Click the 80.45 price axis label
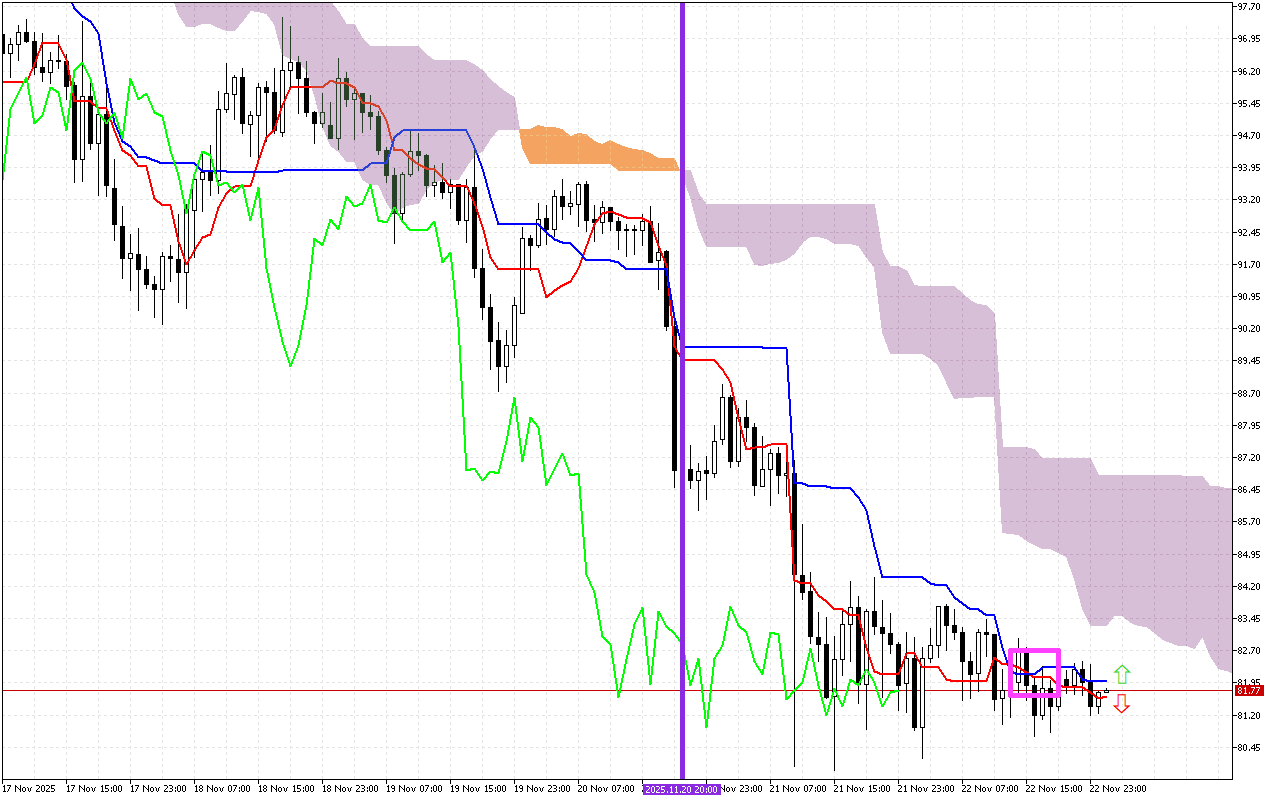The image size is (1280, 800). click(1248, 748)
